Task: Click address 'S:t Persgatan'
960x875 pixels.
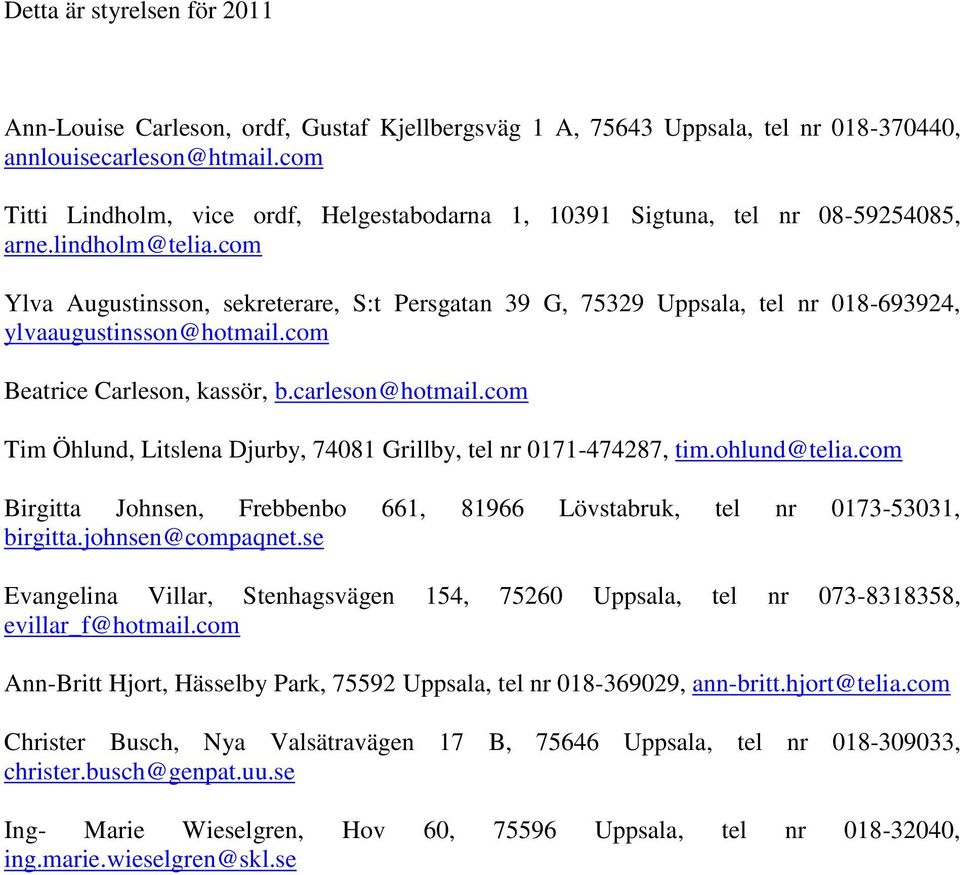Action: tap(422, 304)
